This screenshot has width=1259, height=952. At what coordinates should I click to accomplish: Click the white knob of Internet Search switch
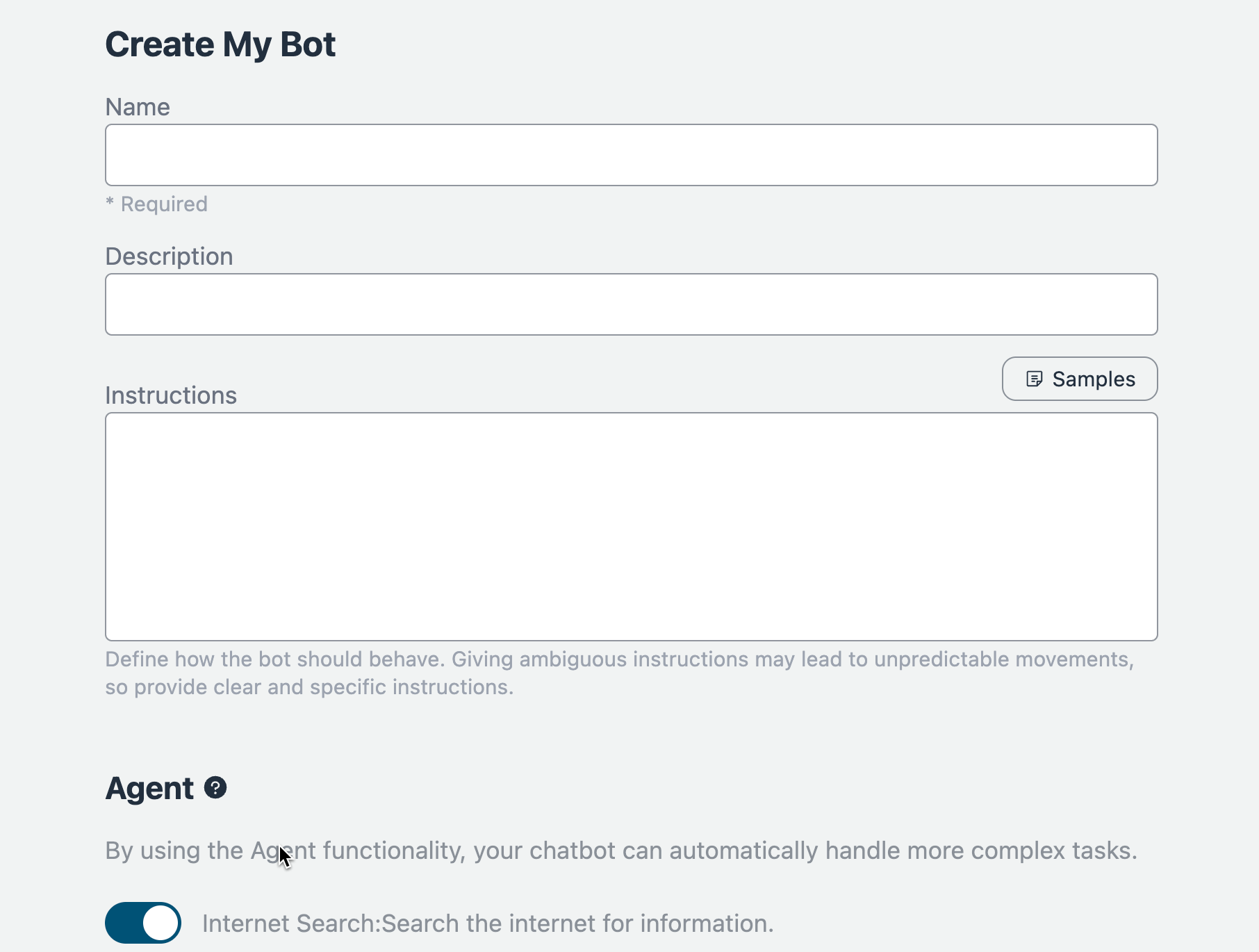click(161, 923)
